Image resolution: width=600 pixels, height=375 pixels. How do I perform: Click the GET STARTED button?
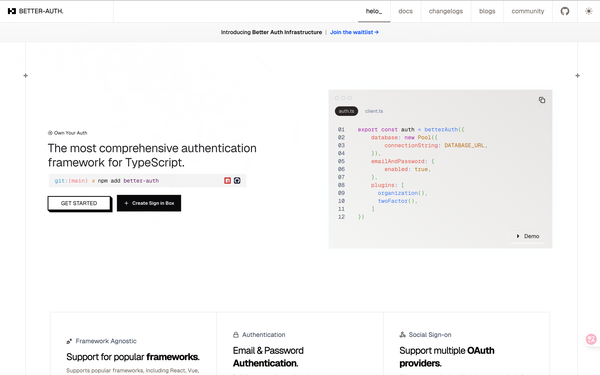click(x=79, y=203)
